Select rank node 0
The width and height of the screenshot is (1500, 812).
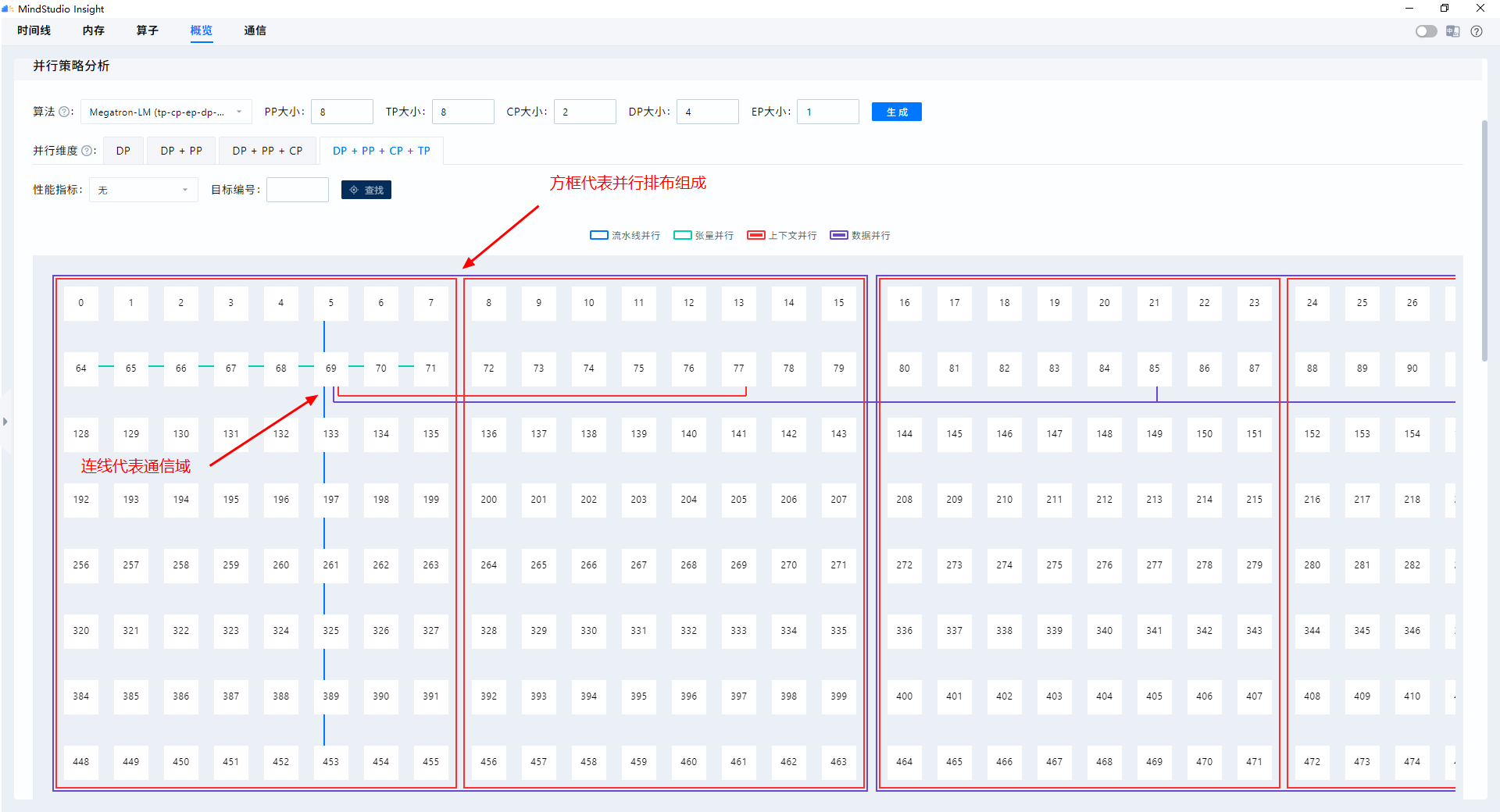[81, 303]
